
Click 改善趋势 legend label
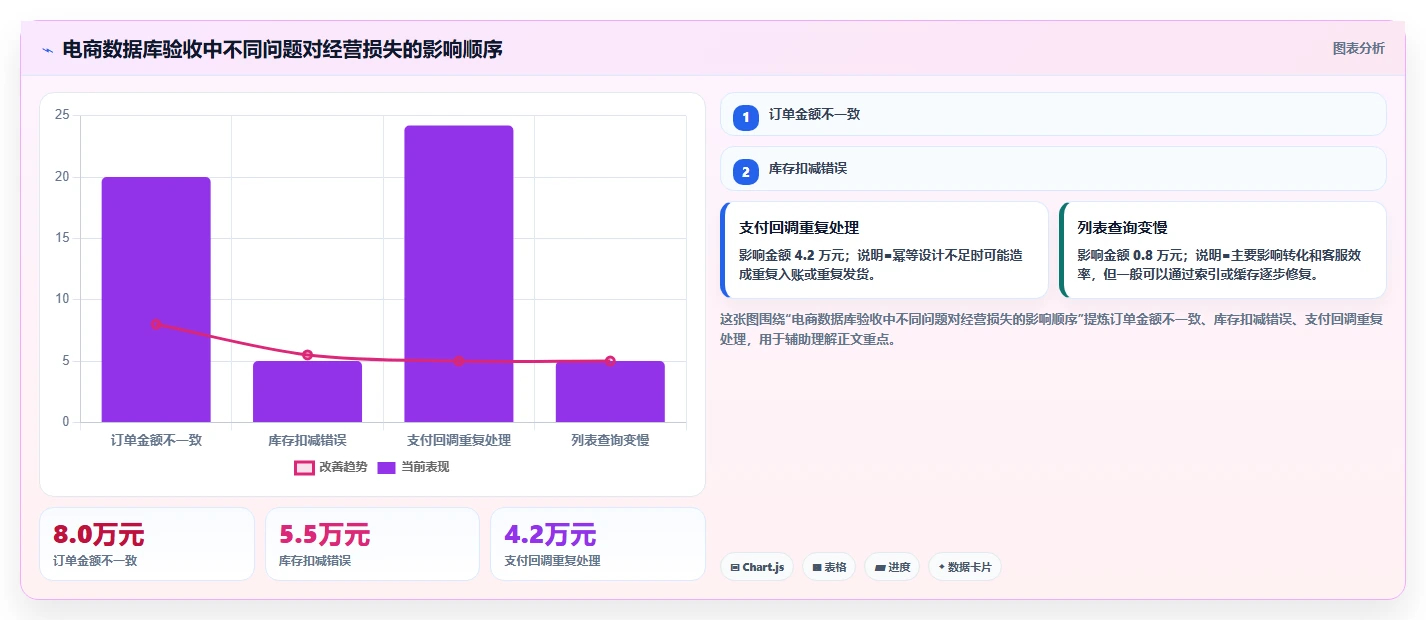point(343,467)
